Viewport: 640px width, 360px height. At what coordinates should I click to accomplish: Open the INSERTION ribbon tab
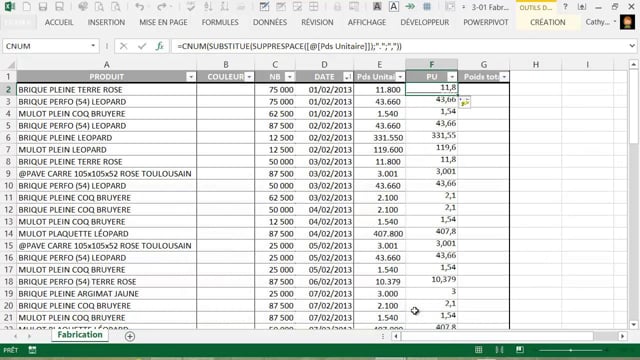pos(106,22)
